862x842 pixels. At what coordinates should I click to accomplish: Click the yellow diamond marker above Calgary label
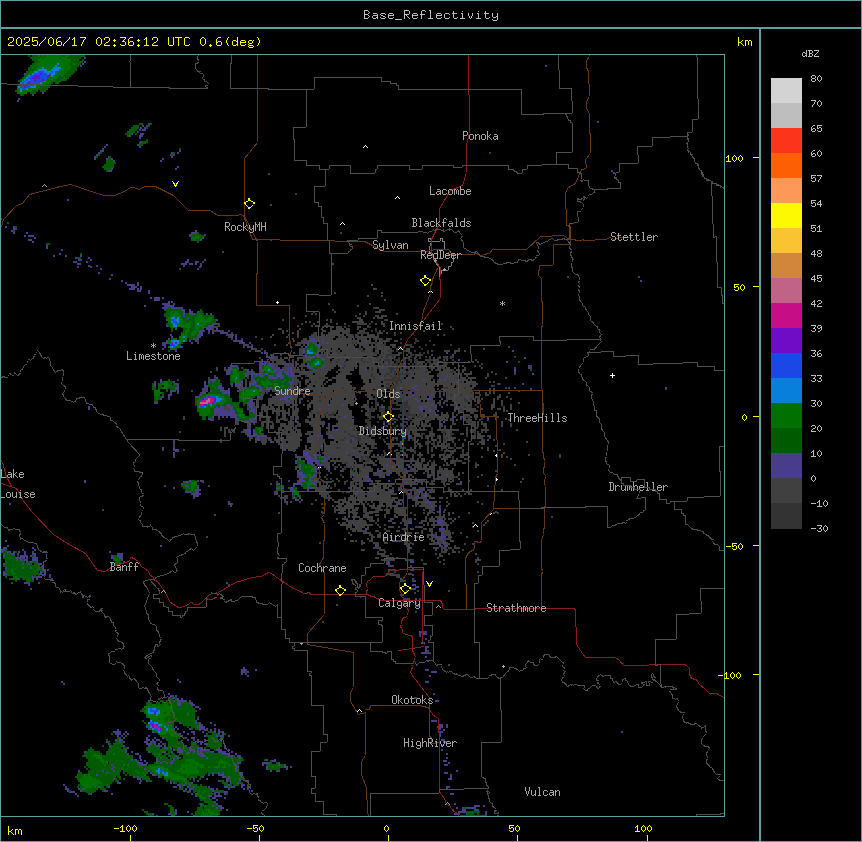(x=405, y=589)
